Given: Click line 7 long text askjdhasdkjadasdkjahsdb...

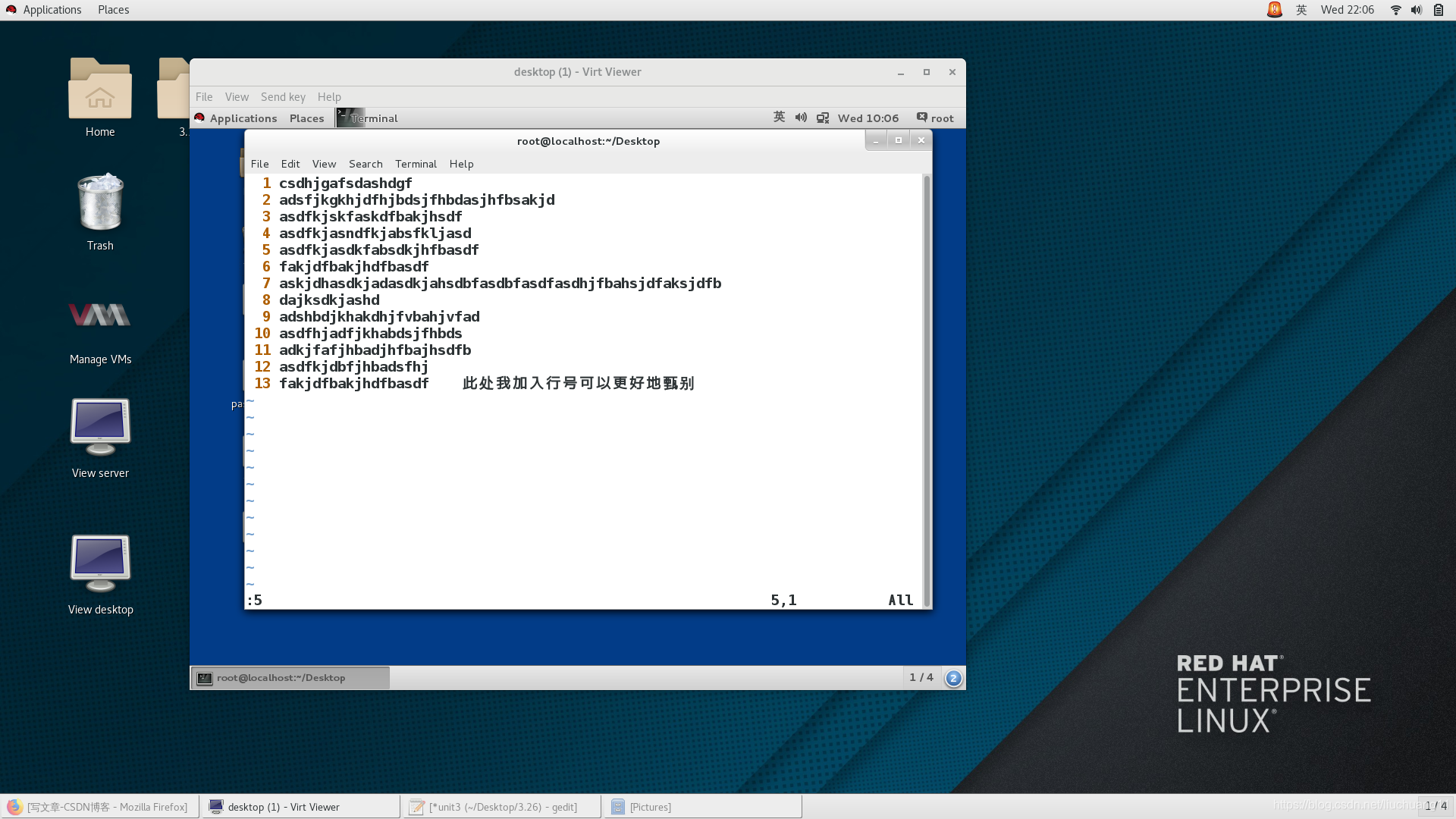Looking at the screenshot, I should click(x=500, y=284).
